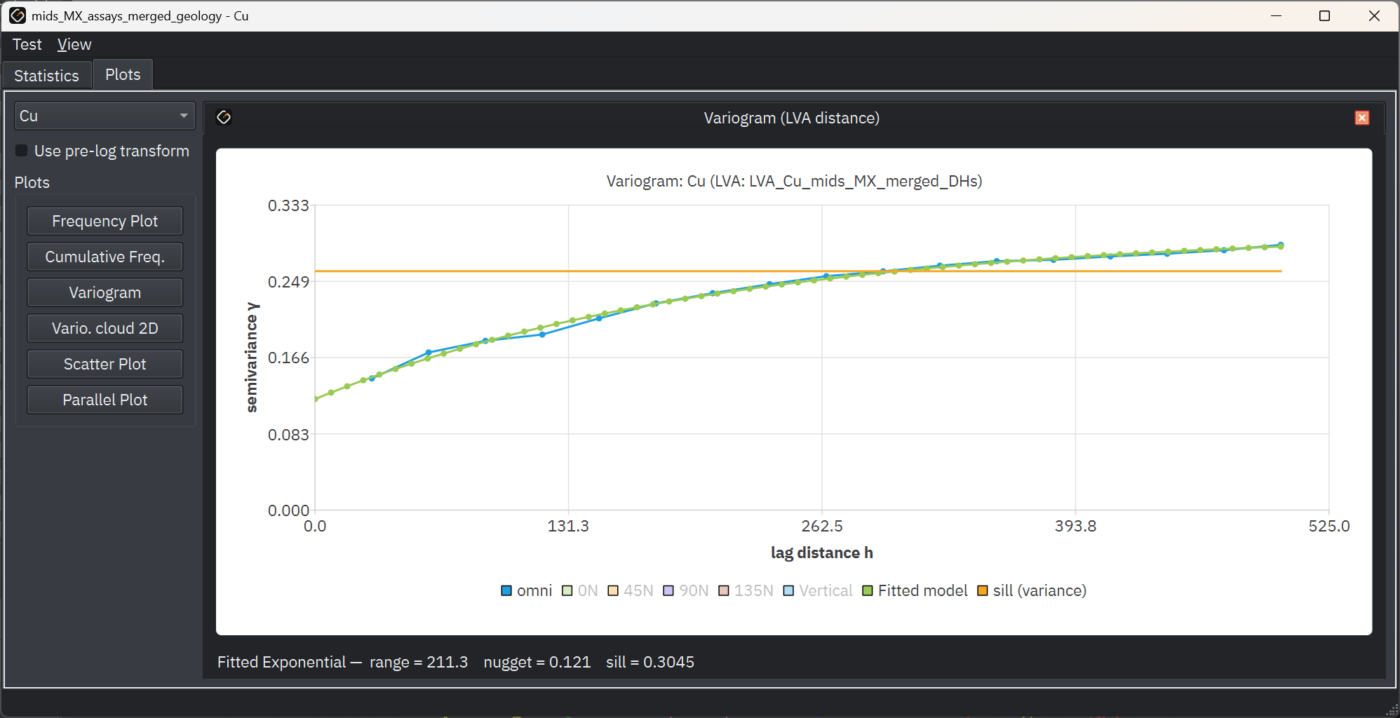The height and width of the screenshot is (718, 1400).
Task: Switch to the Statistics tab
Action: 46,76
